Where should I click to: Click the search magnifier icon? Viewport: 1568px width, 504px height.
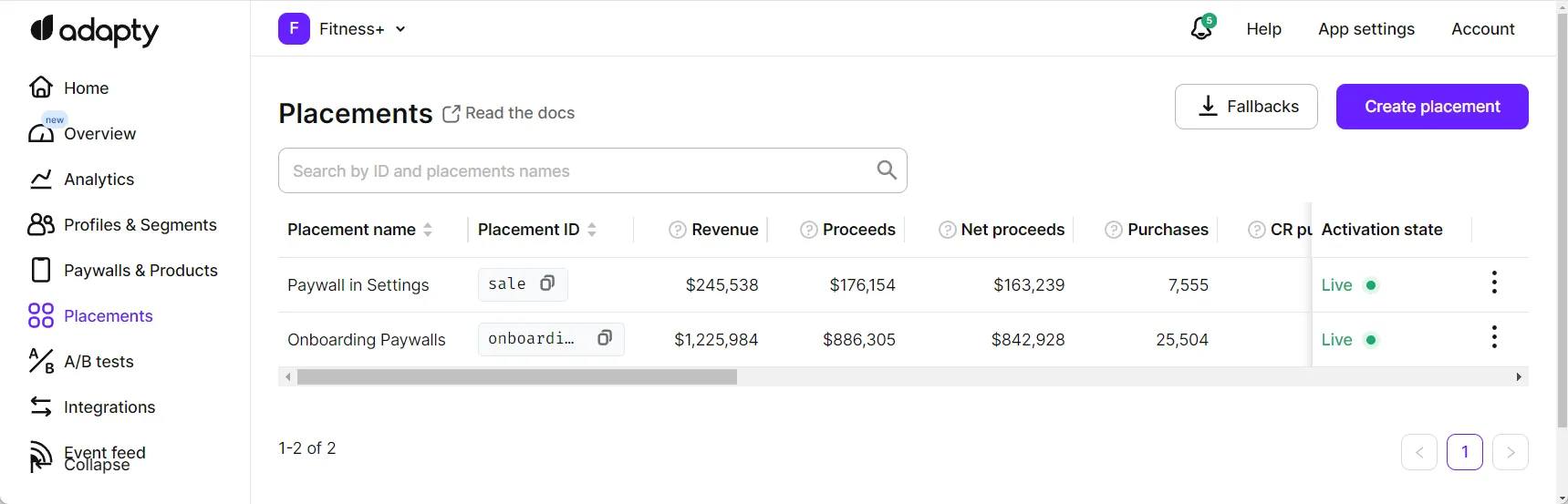tap(886, 170)
